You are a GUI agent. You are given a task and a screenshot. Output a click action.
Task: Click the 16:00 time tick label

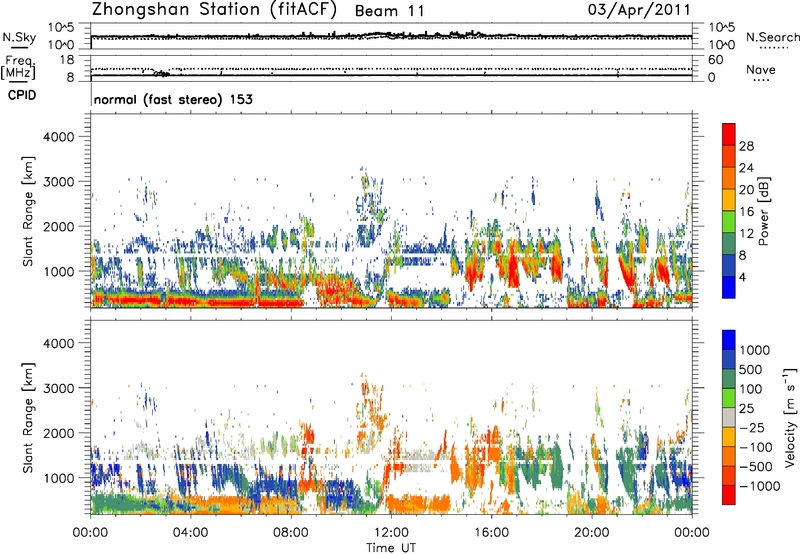pos(491,533)
